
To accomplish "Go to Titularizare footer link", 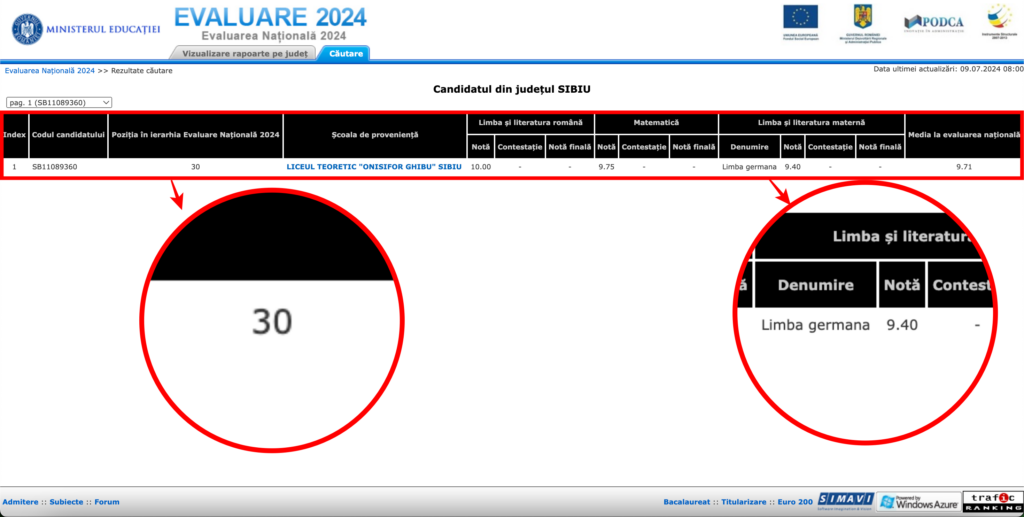I will pos(745,501).
